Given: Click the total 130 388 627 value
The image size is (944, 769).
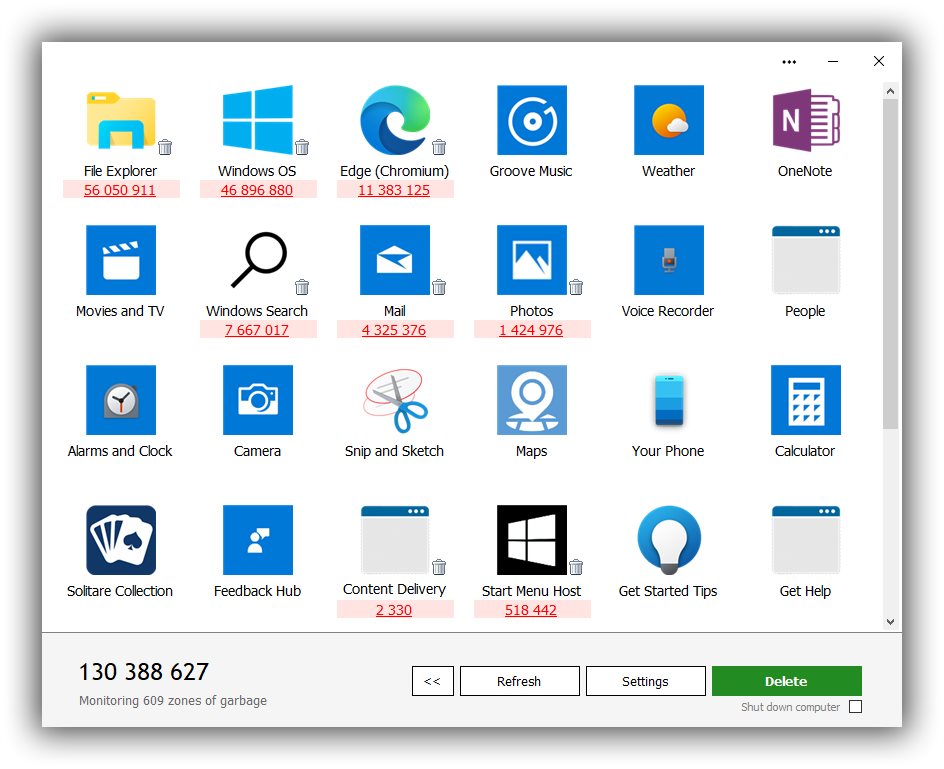Looking at the screenshot, I should pos(144,672).
